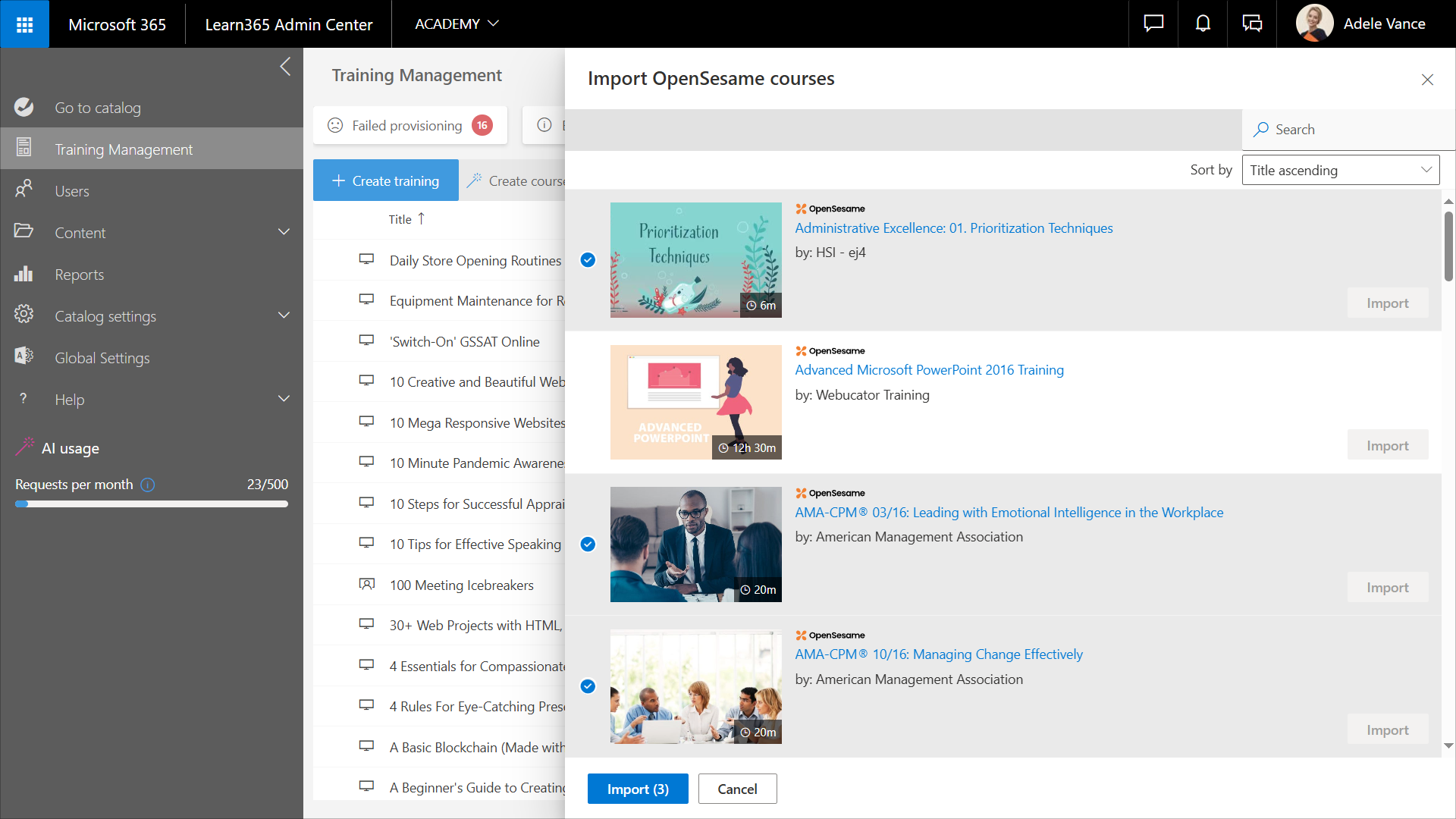Open AMA-CPM Leading with Emotional Intelligence link
This screenshot has height=819, width=1456.
pos(1009,513)
